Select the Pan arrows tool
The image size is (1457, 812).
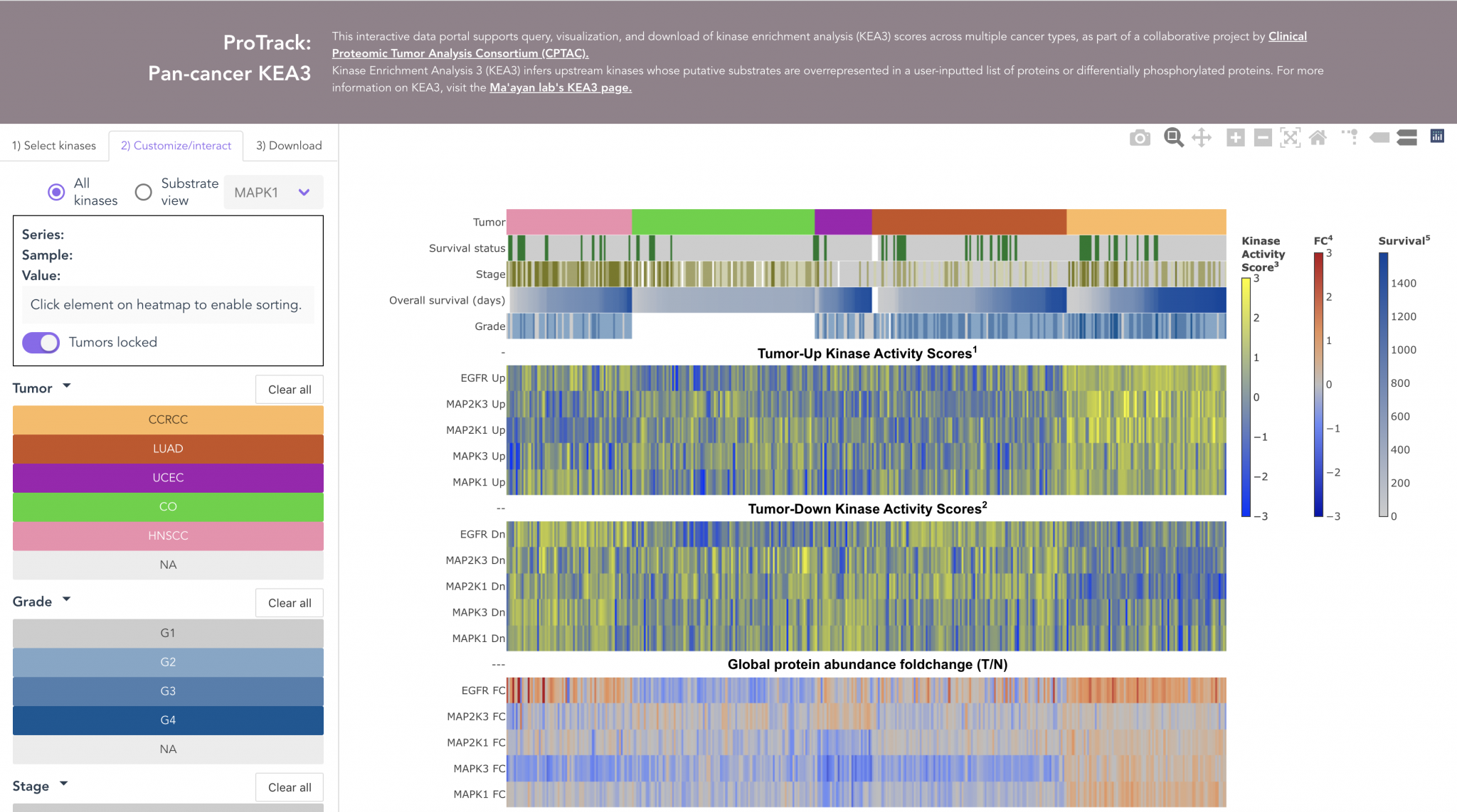click(x=1202, y=138)
